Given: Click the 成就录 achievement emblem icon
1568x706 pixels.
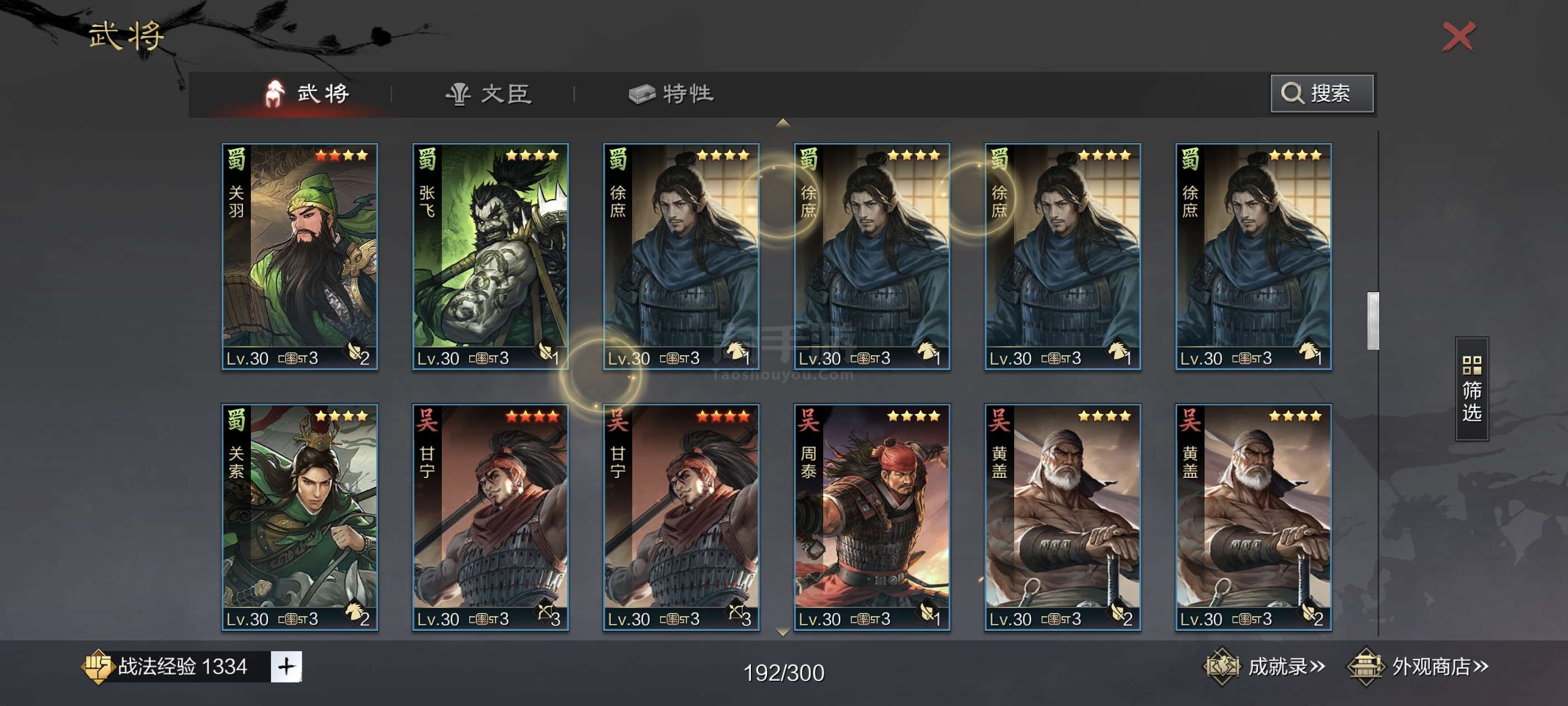Looking at the screenshot, I should coord(1221,666).
